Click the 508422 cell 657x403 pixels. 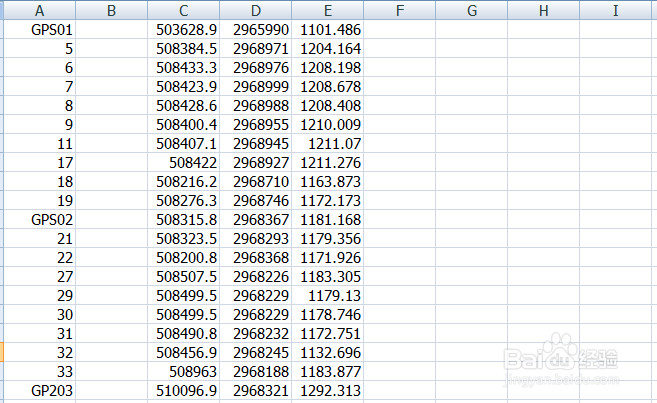pyautogui.click(x=184, y=163)
